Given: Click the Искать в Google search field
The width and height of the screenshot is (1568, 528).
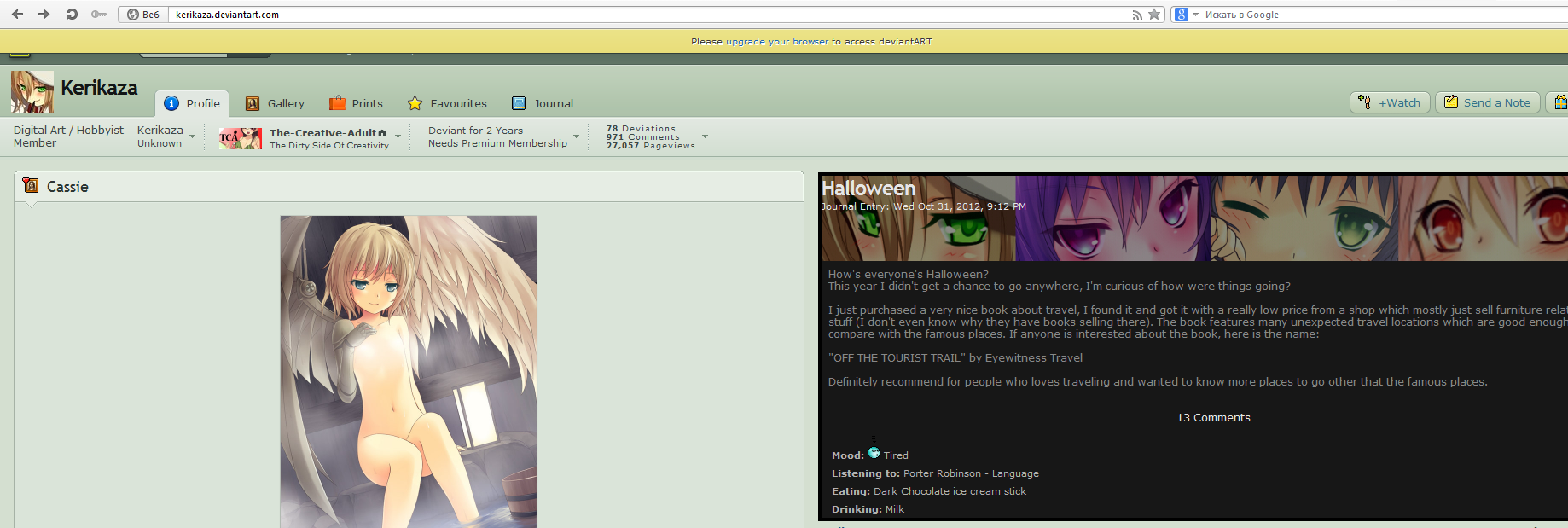Looking at the screenshot, I should click(1385, 15).
